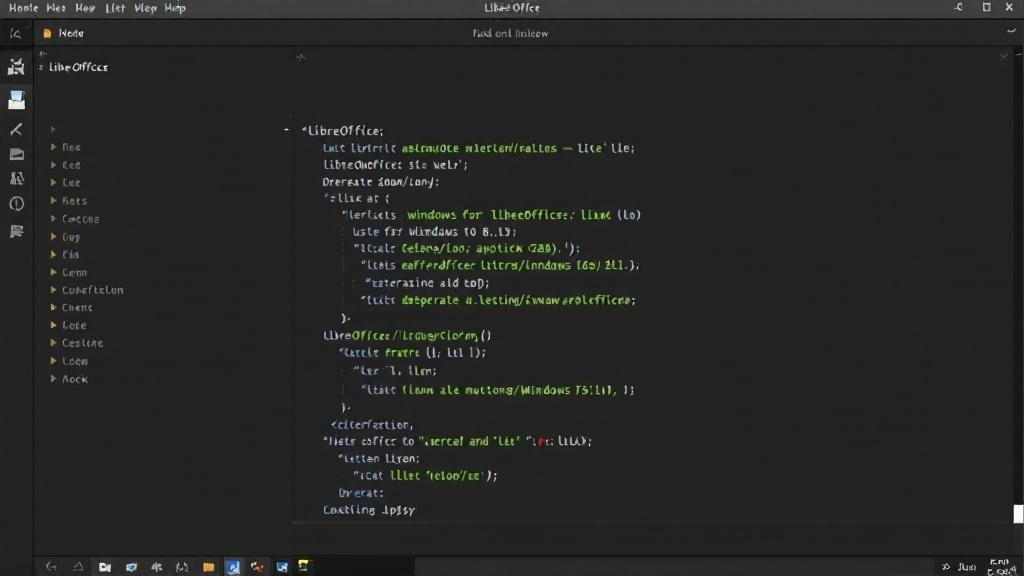Click the code line containing 'windows for'
This screenshot has height=576, width=1024.
pyautogui.click(x=490, y=215)
